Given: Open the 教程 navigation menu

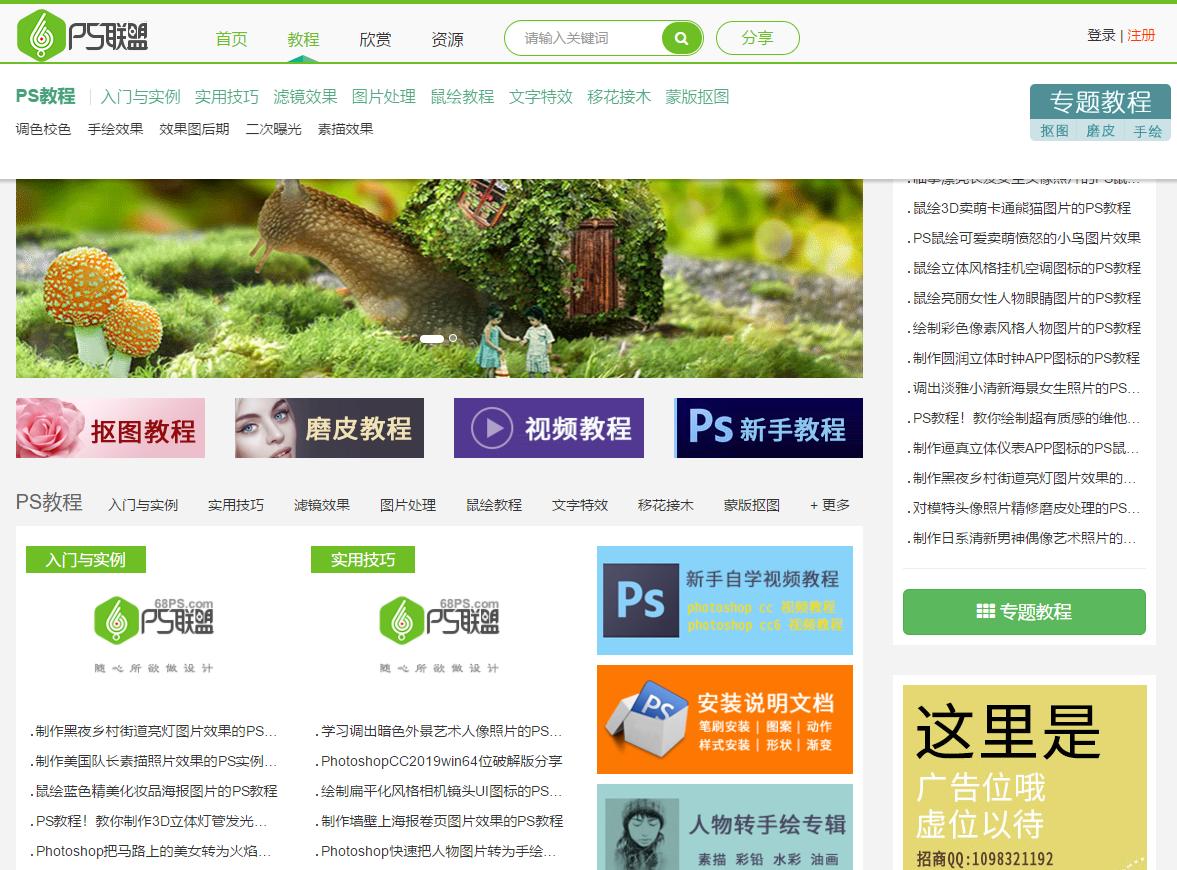Looking at the screenshot, I should tap(303, 40).
